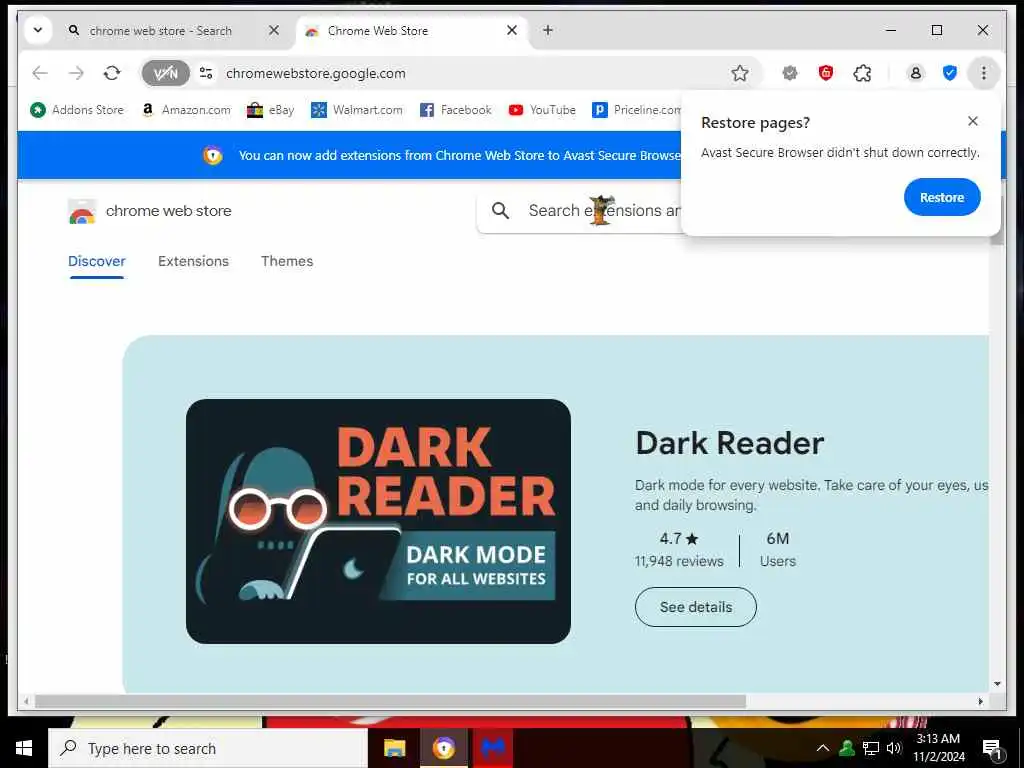Open the Walmart.com bookmark

tap(357, 110)
